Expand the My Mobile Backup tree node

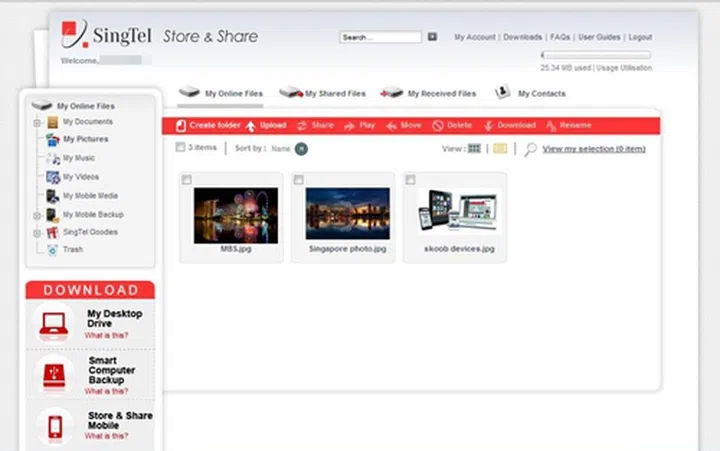(37, 214)
